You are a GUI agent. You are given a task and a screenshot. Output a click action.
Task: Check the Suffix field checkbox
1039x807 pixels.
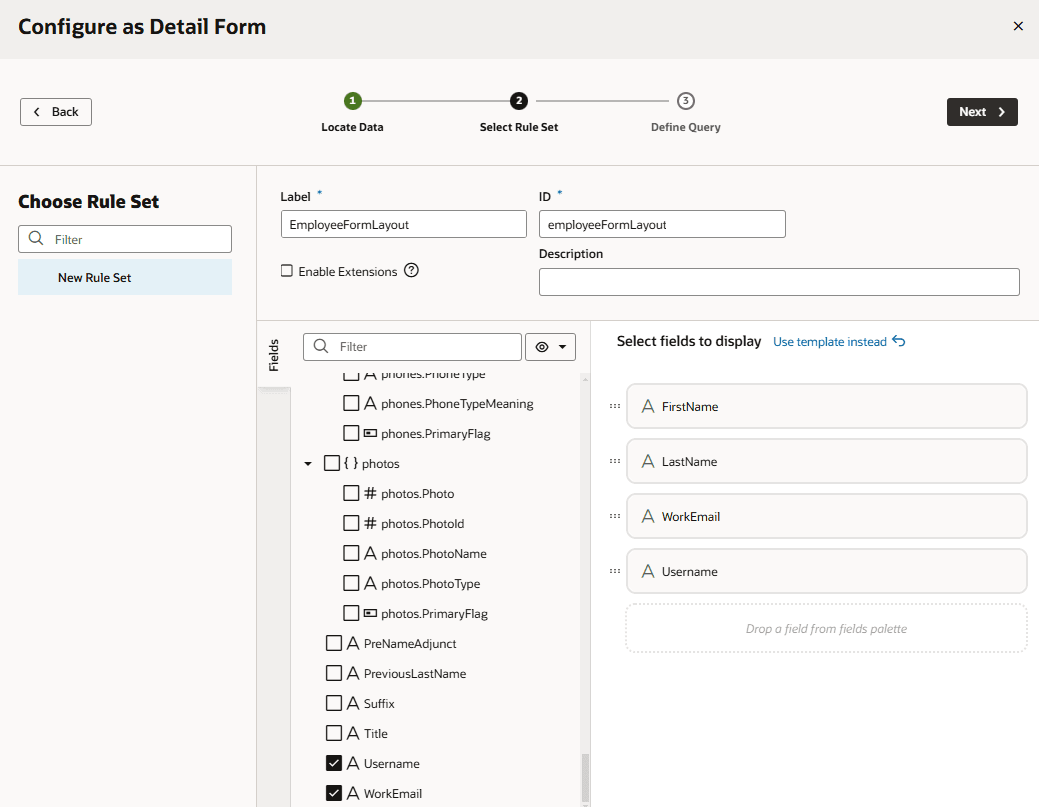[334, 703]
